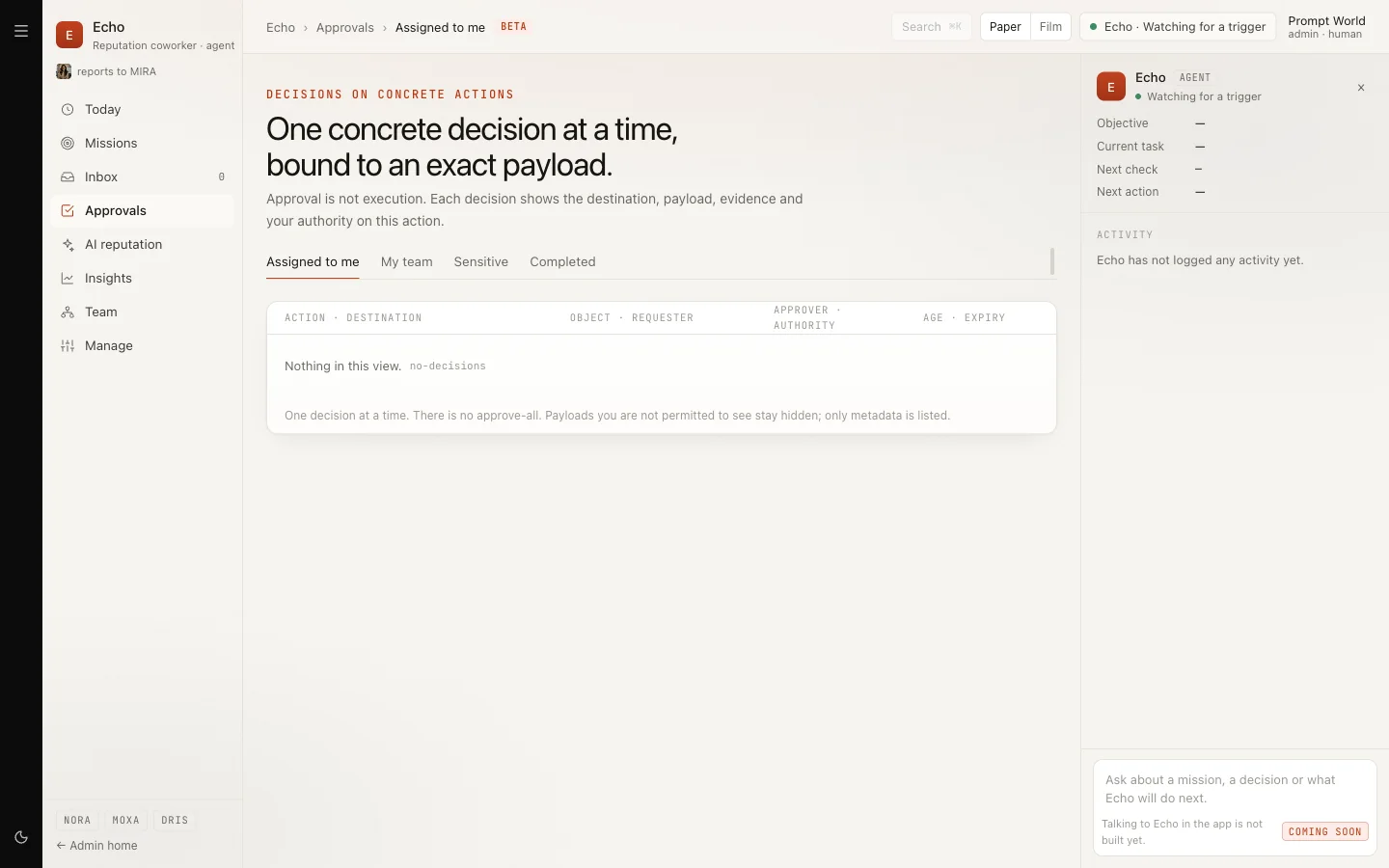Click the tabs row scrollbar handle

[x=1052, y=261]
